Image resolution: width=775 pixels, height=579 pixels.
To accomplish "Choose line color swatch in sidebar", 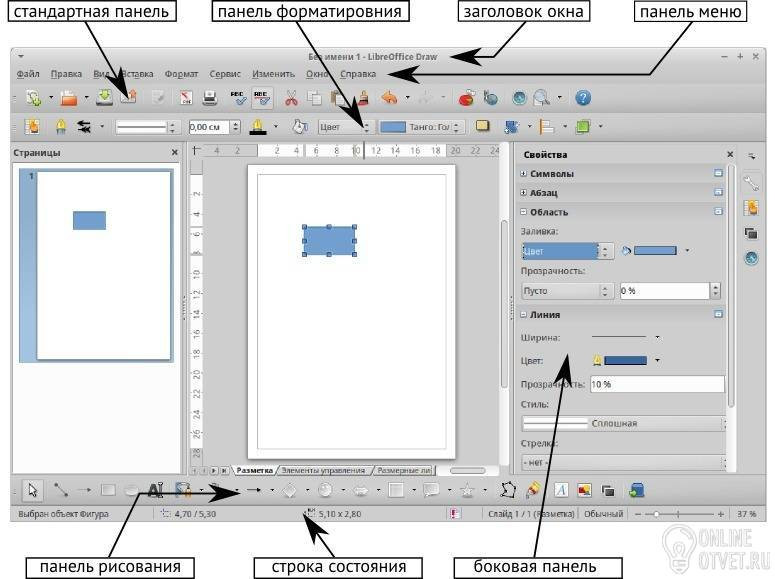I will 625,360.
